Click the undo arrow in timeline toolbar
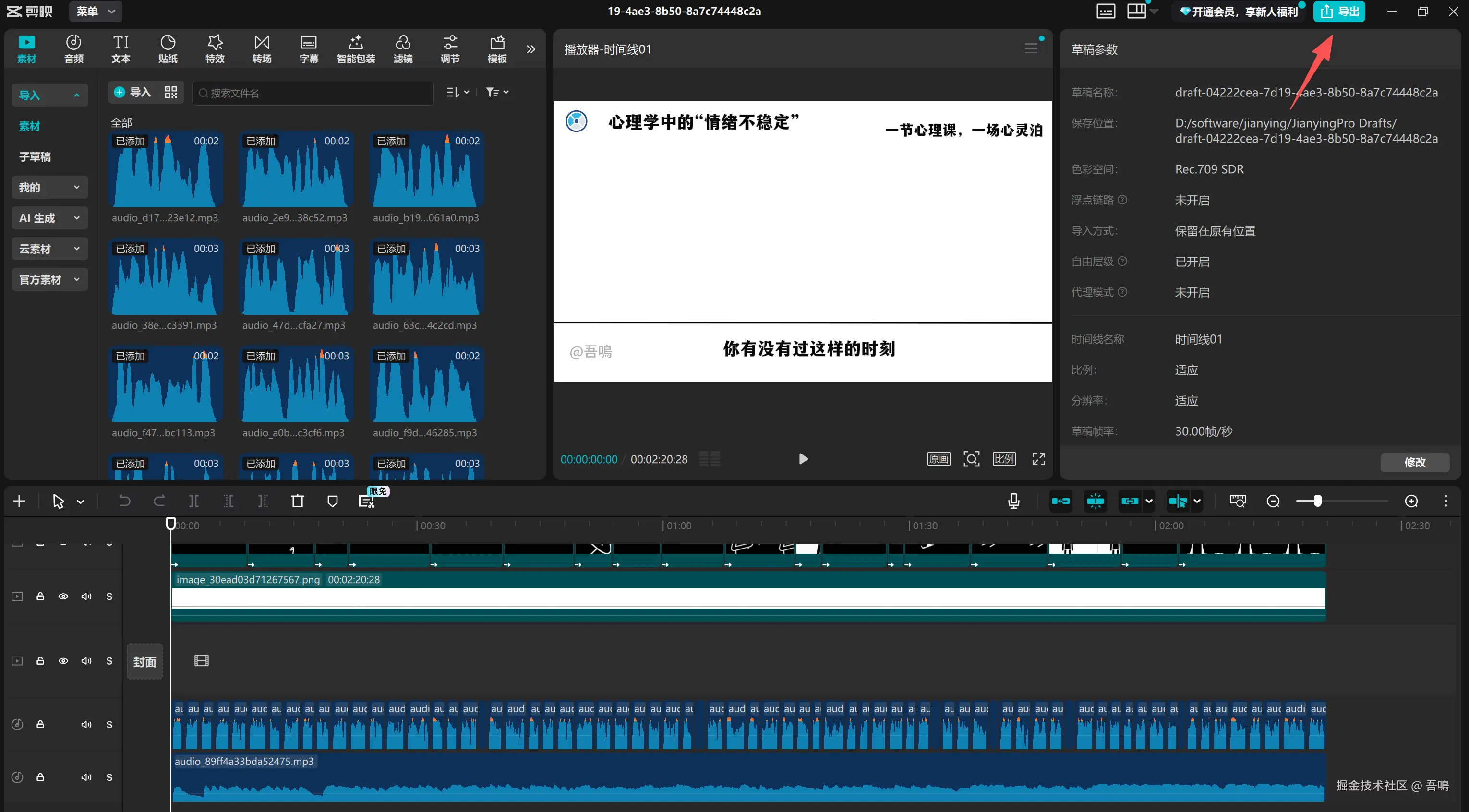The image size is (1469, 812). click(124, 501)
